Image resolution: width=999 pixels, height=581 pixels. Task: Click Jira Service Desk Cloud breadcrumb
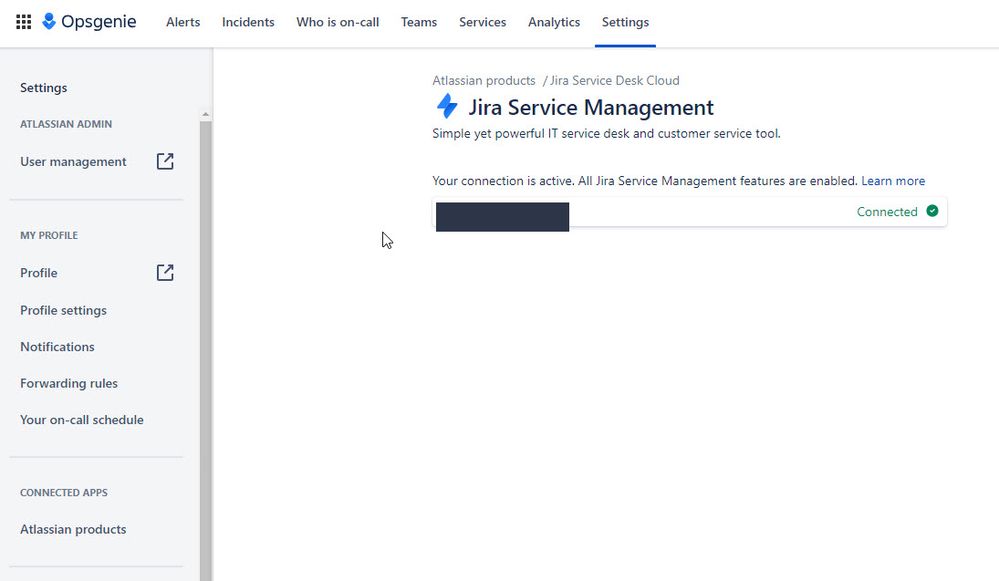(x=614, y=80)
